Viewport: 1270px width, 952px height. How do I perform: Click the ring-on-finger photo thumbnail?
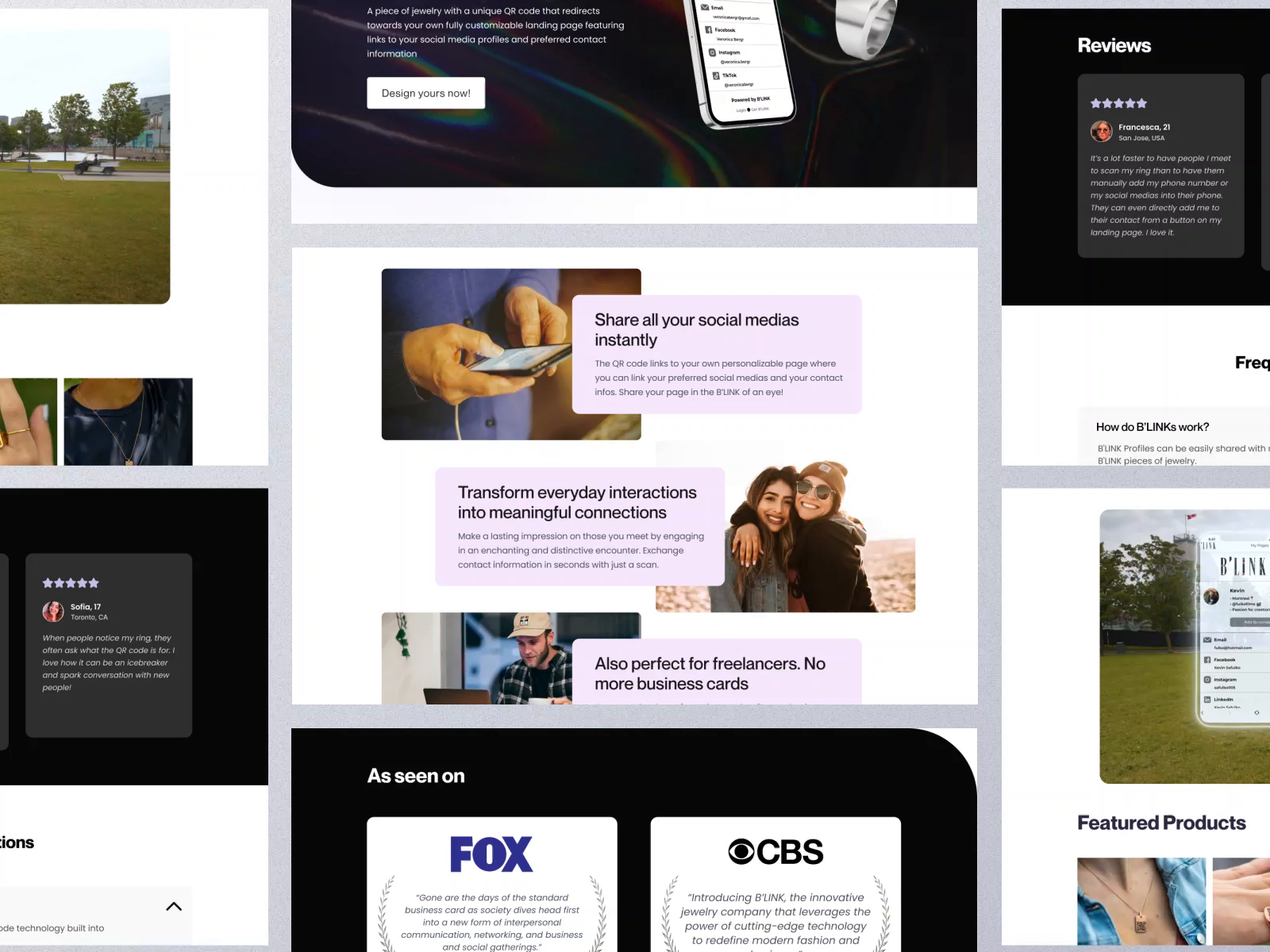coord(29,422)
